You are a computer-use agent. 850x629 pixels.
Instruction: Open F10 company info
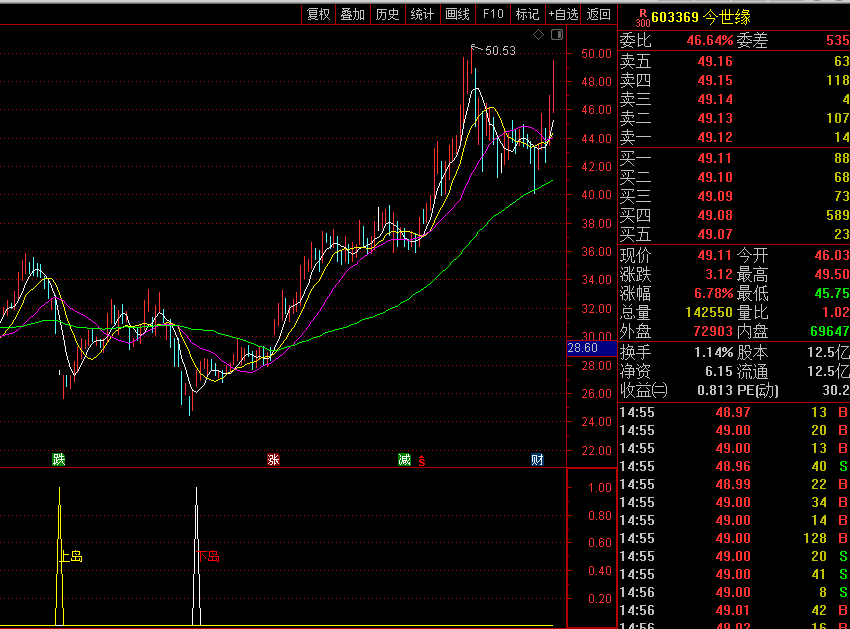point(493,14)
